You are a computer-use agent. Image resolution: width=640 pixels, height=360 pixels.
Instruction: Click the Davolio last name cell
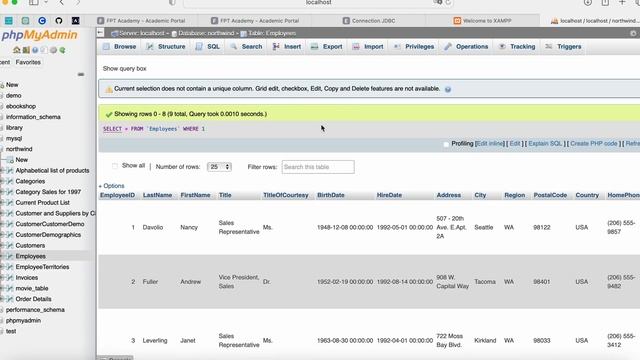click(153, 227)
